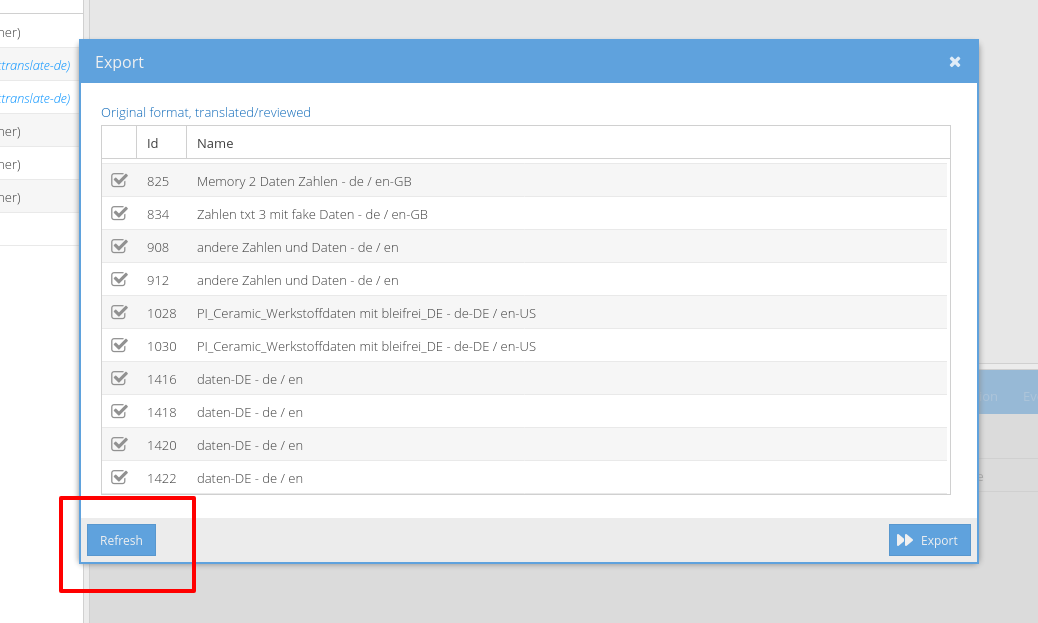Open the 'Original format, translated/reviewed' link

(x=206, y=113)
